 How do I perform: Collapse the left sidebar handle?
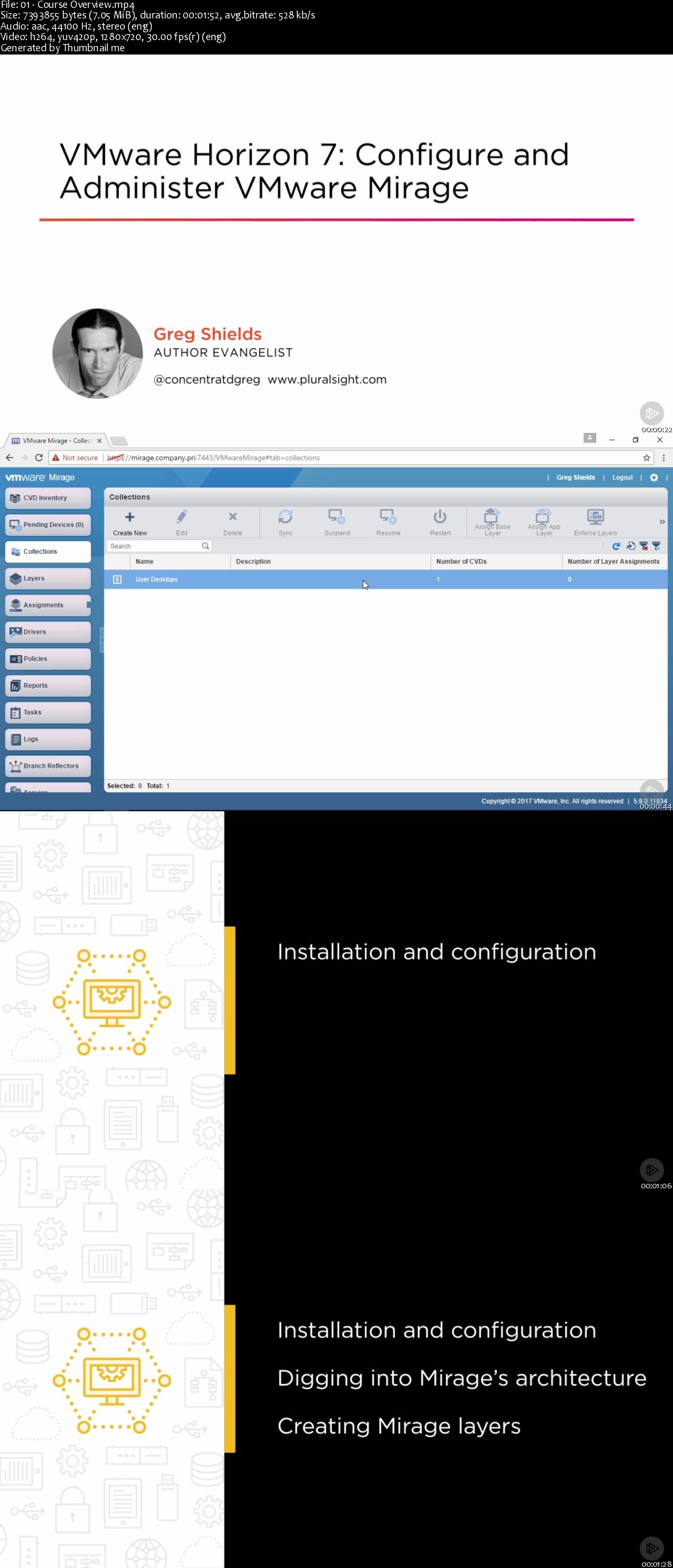coord(102,639)
